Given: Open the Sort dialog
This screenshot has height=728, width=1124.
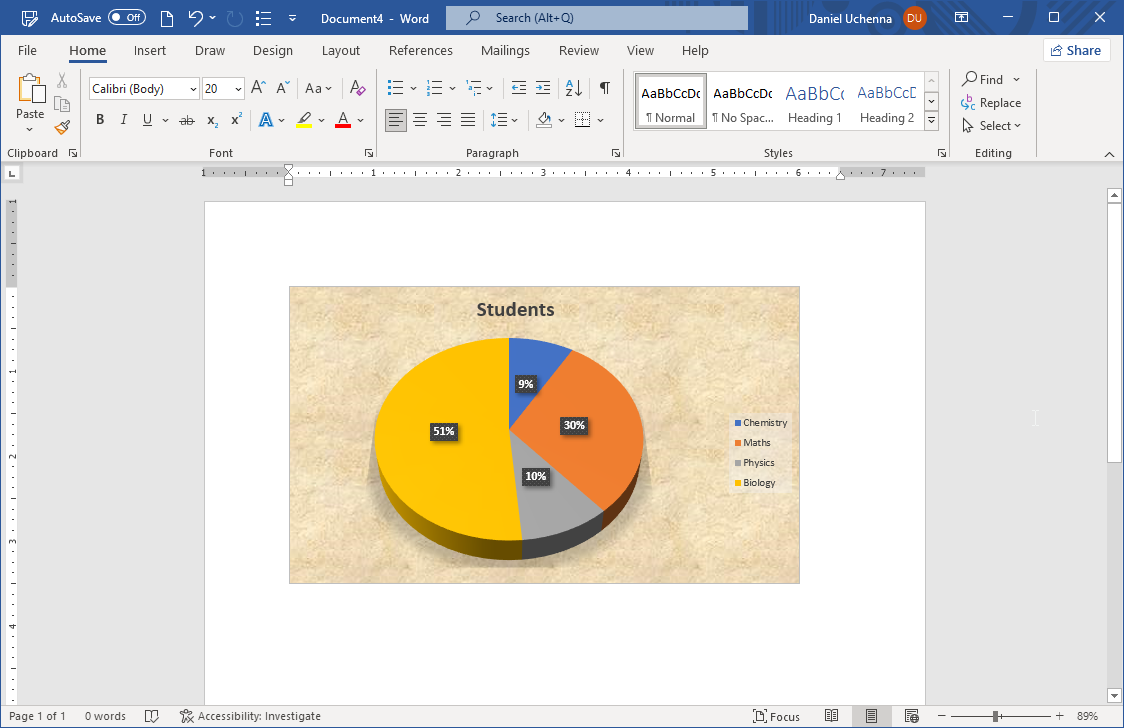Looking at the screenshot, I should [572, 88].
